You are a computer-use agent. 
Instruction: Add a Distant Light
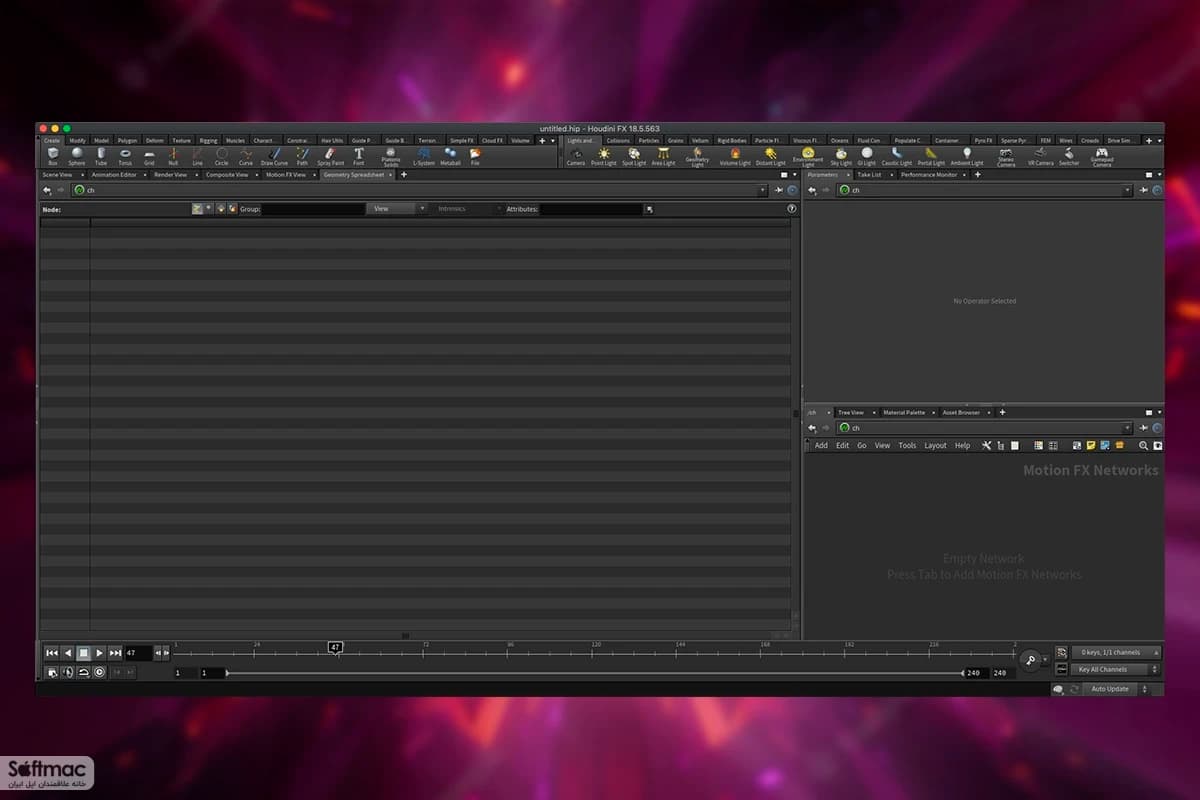pos(771,156)
